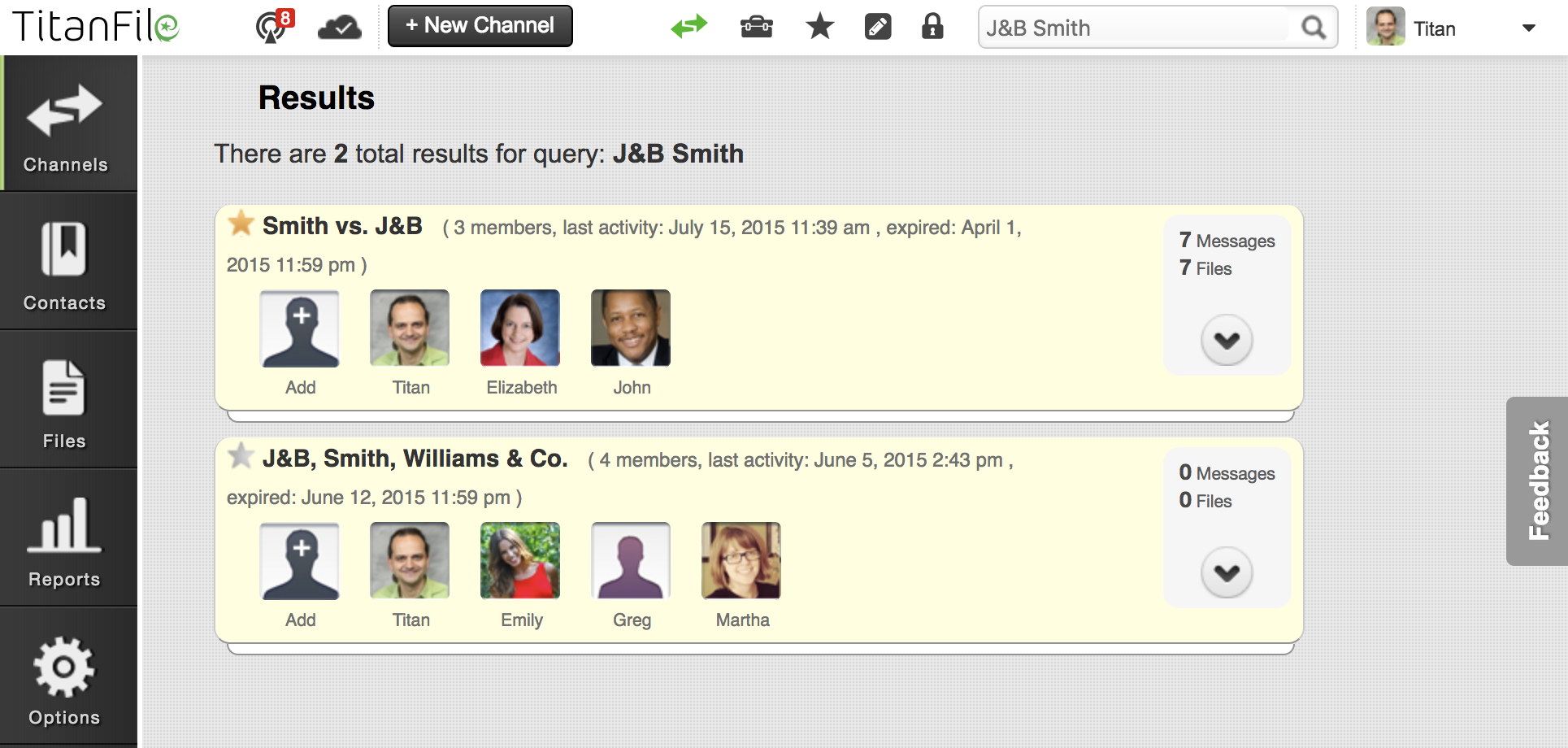Unstar the Smith vs. J&B channel

pyautogui.click(x=241, y=224)
